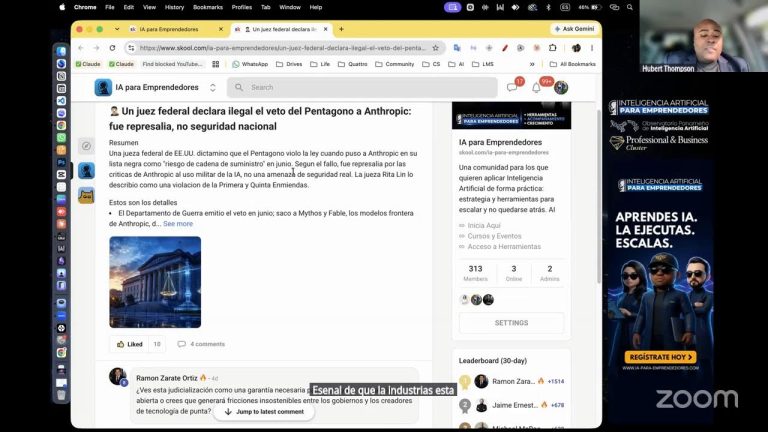
Task: Click the thumbs-up Liked icon
Action: click(x=120, y=344)
